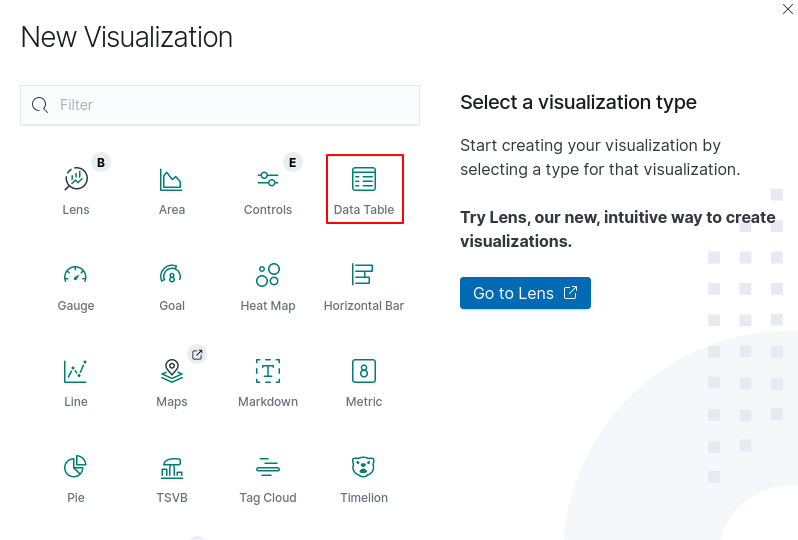Screen dimensions: 798x540
Task: Select the Goal visualization type
Action: [x=172, y=286]
